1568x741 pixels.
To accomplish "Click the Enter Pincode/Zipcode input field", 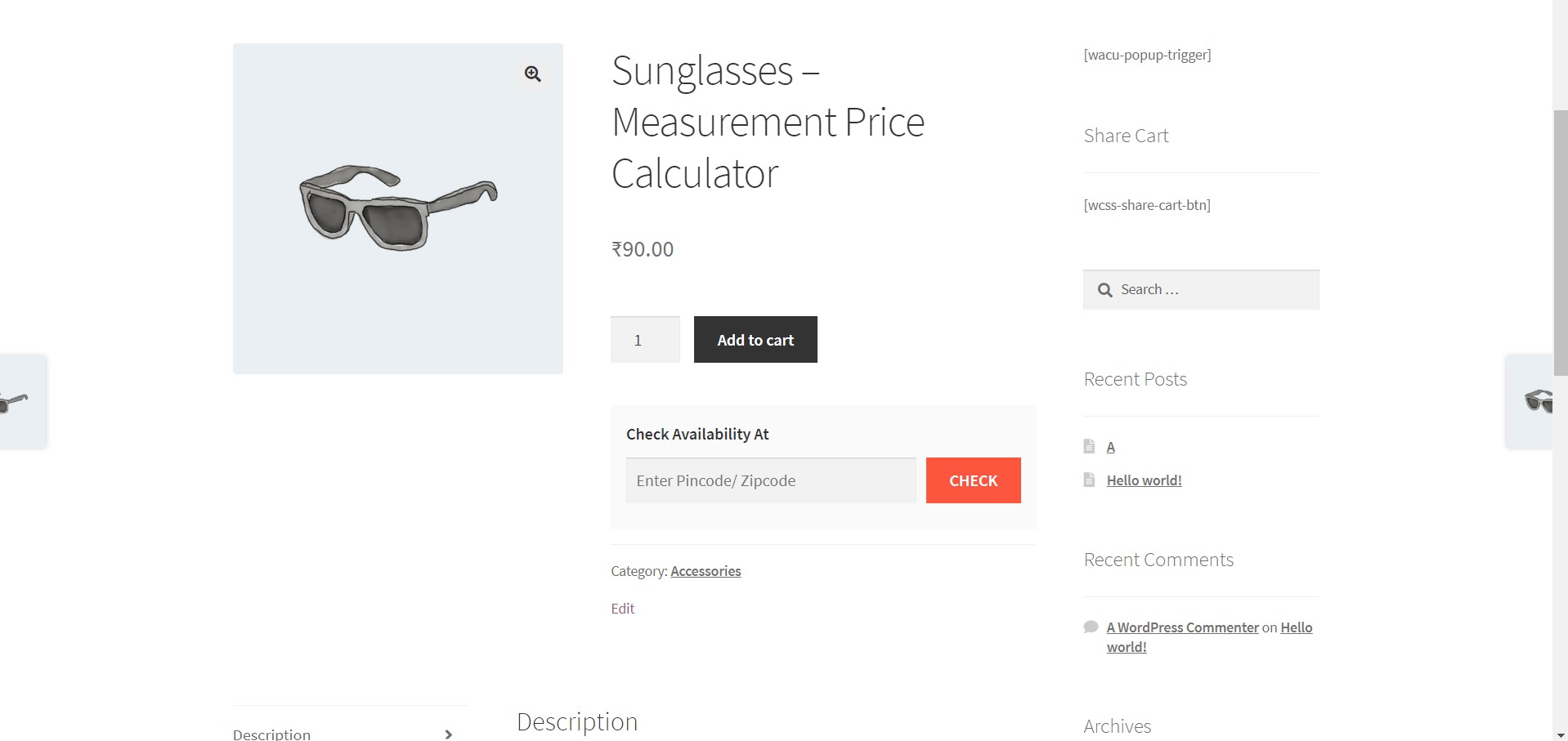I will click(x=769, y=480).
